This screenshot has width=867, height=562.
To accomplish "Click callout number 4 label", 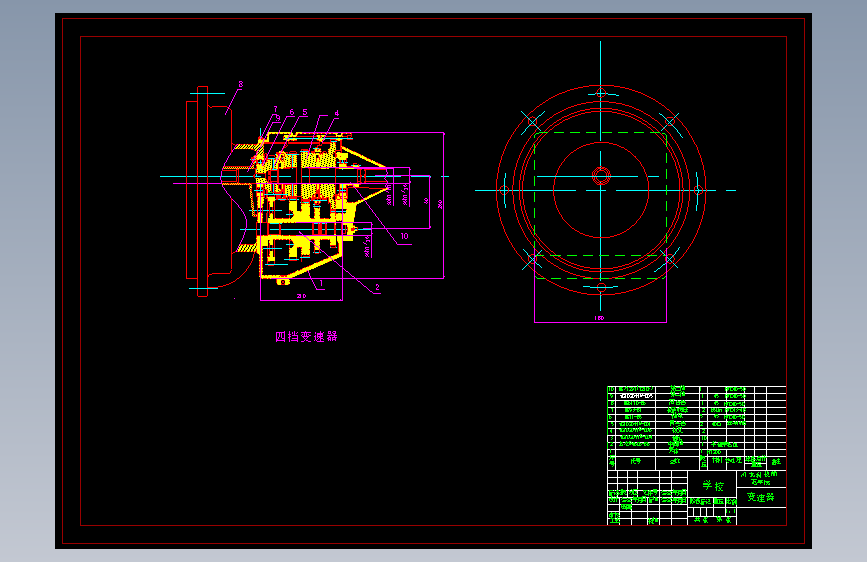I will [x=337, y=113].
